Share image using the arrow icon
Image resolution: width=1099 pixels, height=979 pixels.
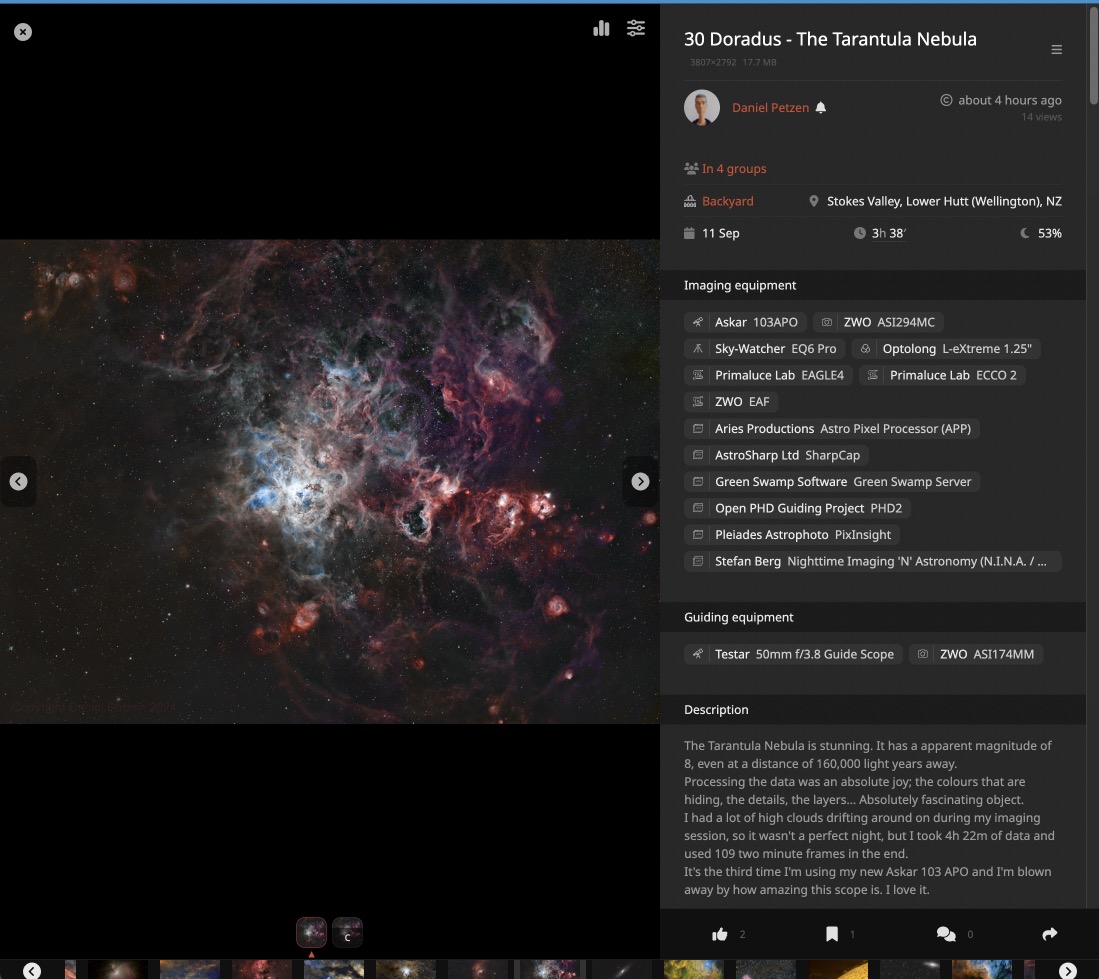click(x=1049, y=933)
